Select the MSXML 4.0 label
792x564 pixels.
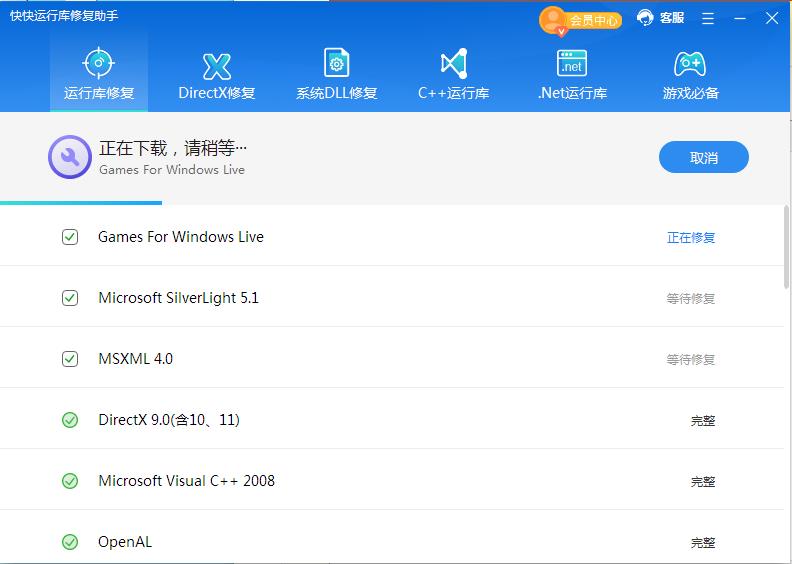click(135, 359)
